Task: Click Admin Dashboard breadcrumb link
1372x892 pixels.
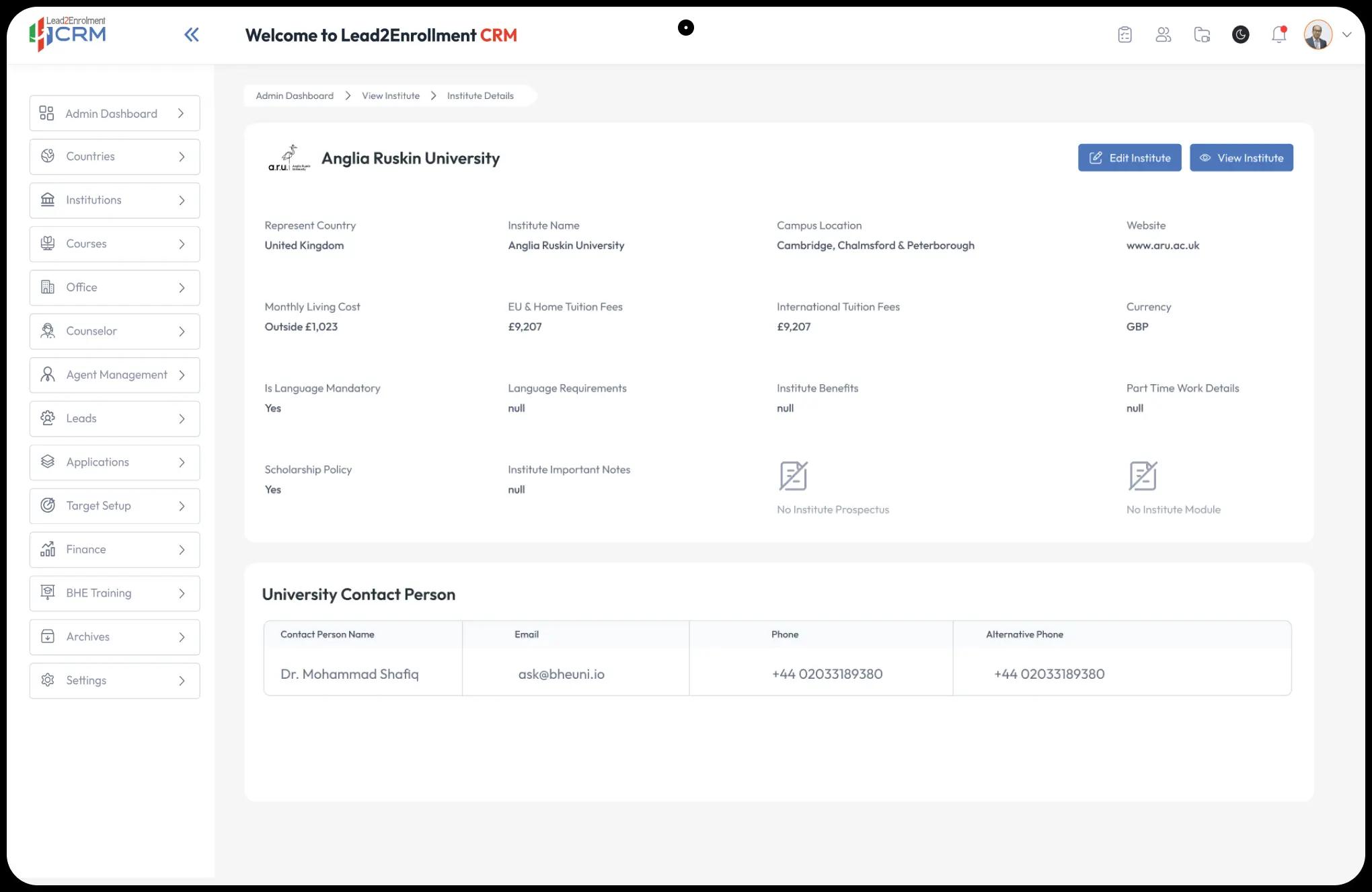Action: [x=295, y=96]
